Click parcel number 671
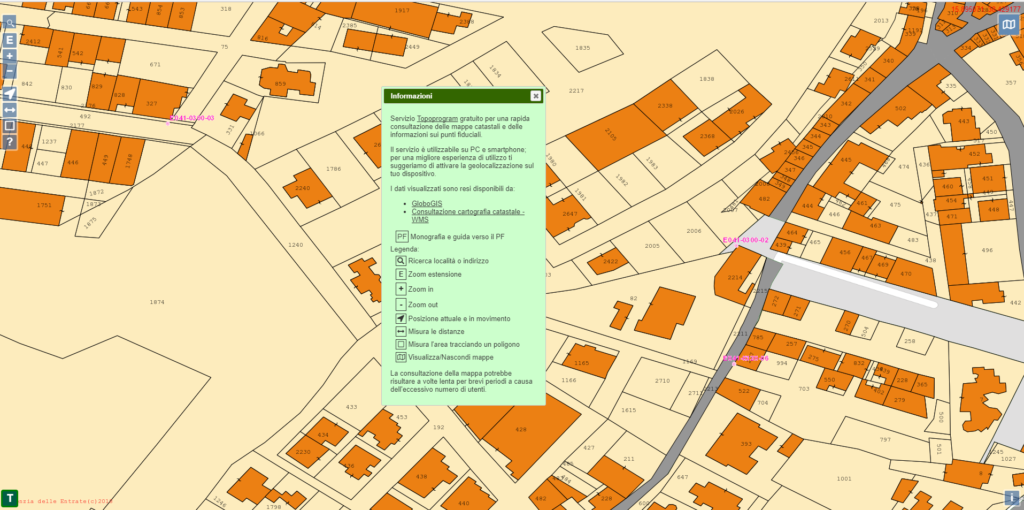This screenshot has height=510, width=1024. tap(155, 65)
